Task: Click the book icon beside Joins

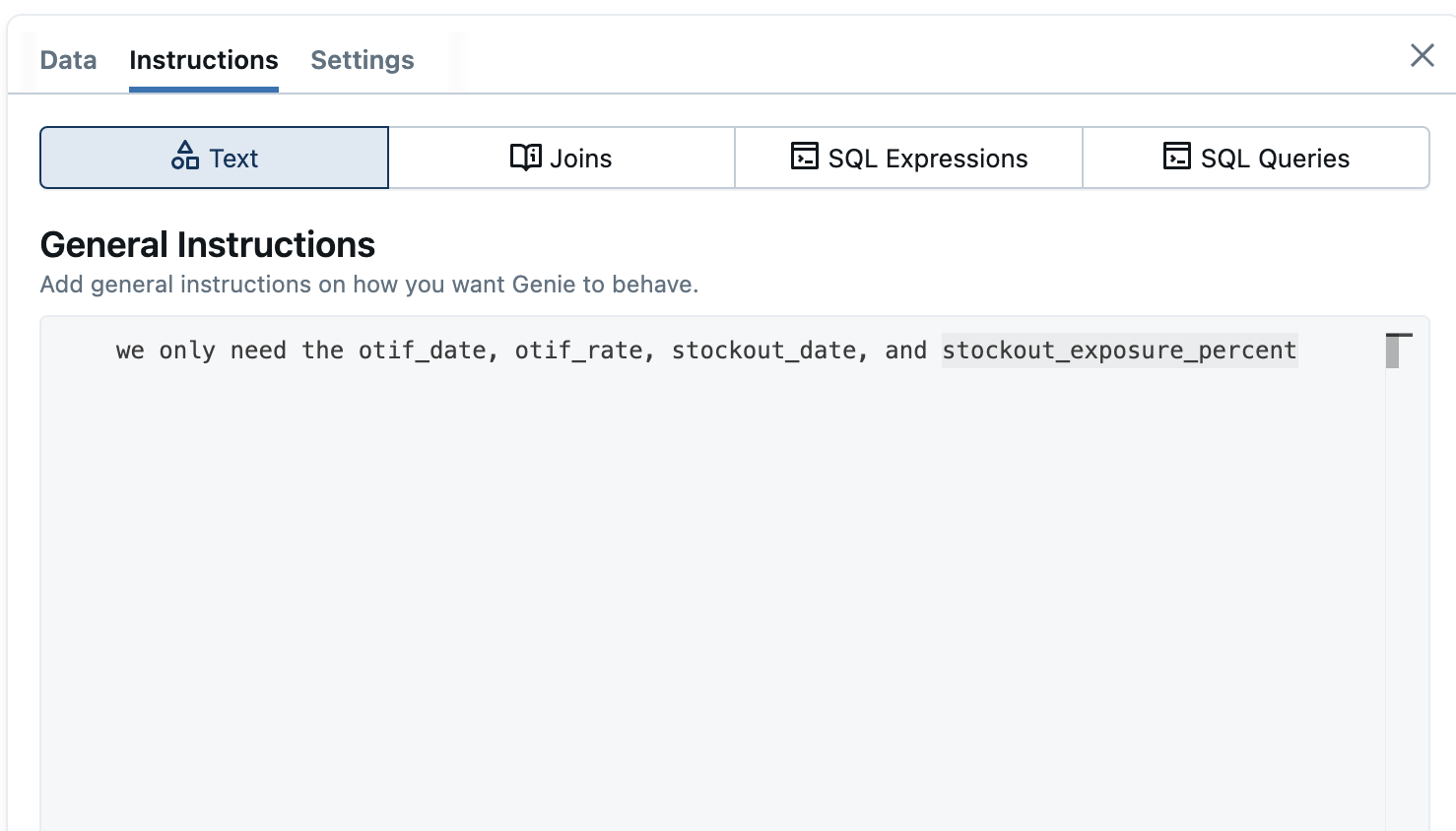Action: [525, 158]
